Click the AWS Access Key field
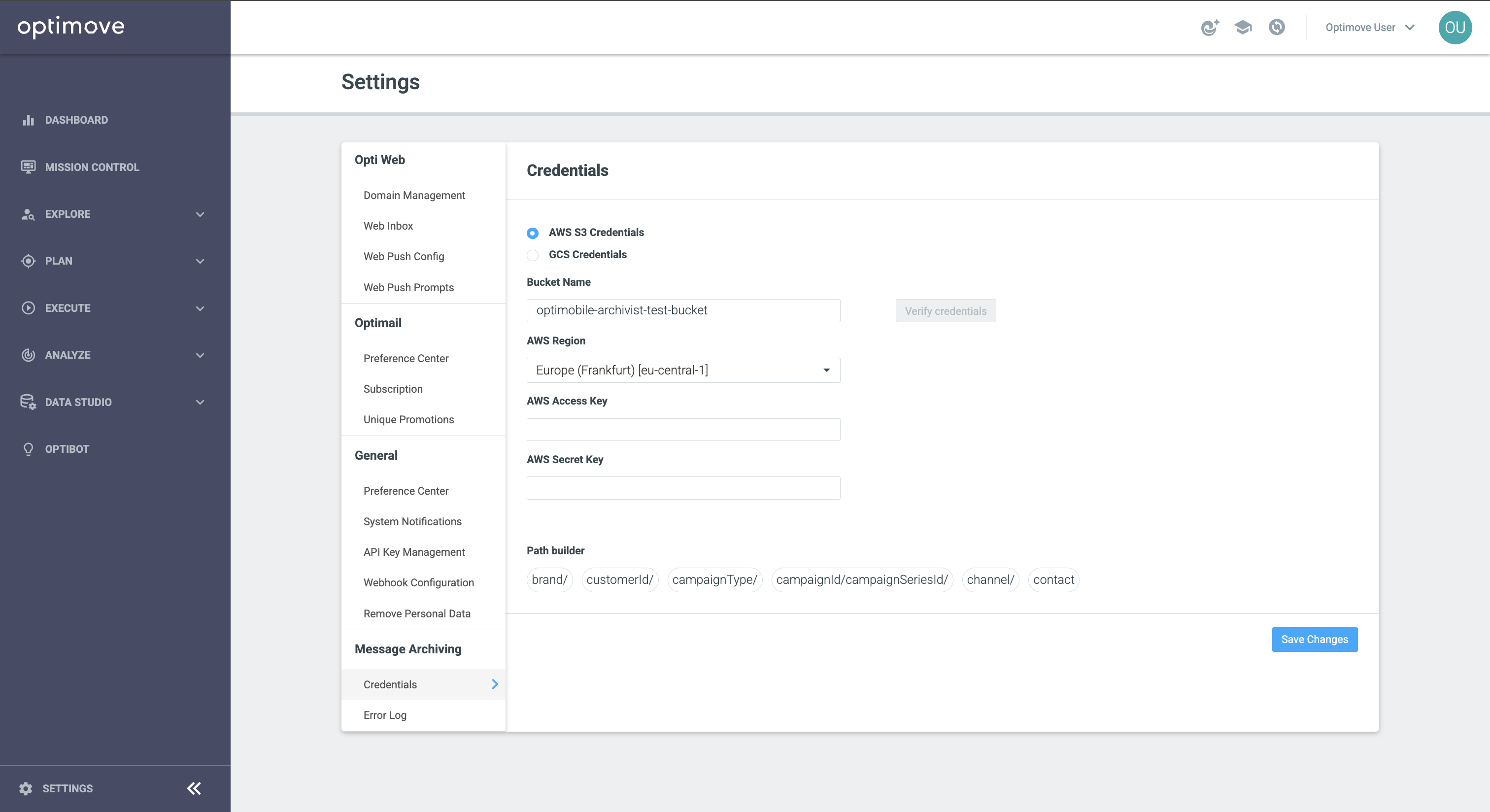This screenshot has height=812, width=1490. [682, 430]
